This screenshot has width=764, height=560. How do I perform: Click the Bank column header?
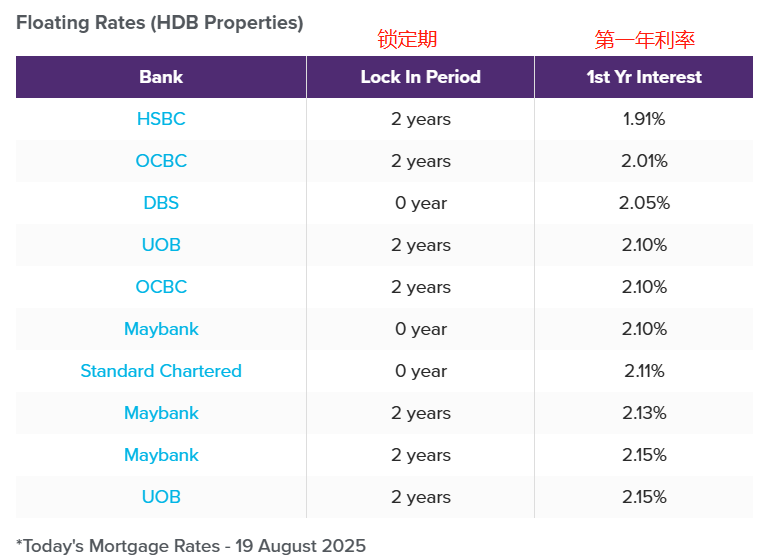pos(161,77)
